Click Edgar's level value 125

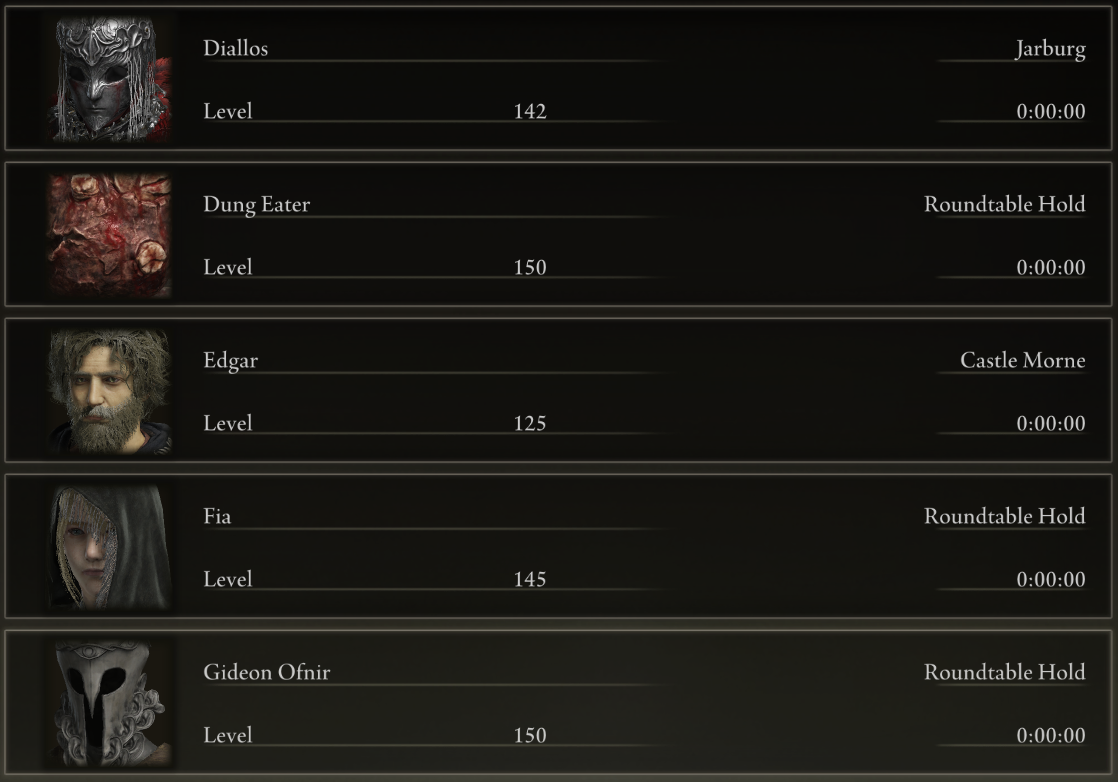[530, 423]
